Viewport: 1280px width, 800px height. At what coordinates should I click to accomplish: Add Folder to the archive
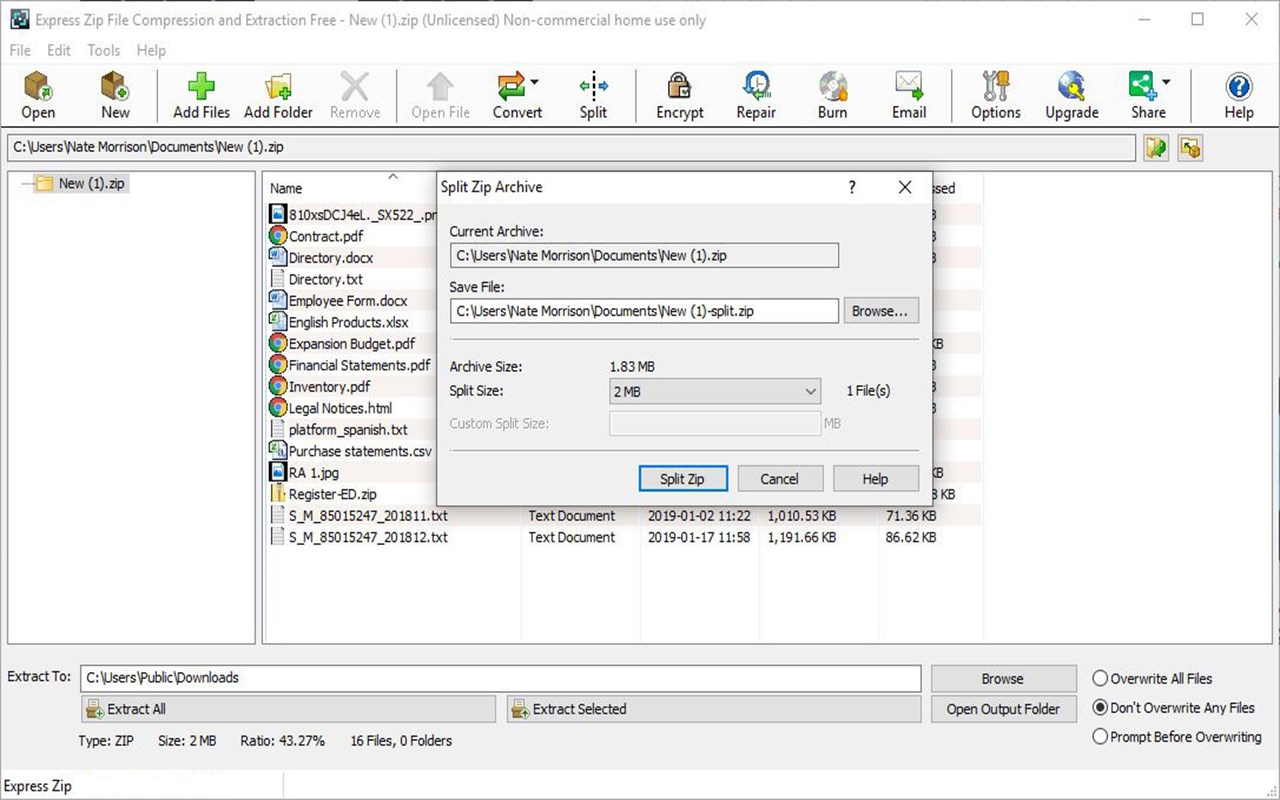(x=277, y=95)
